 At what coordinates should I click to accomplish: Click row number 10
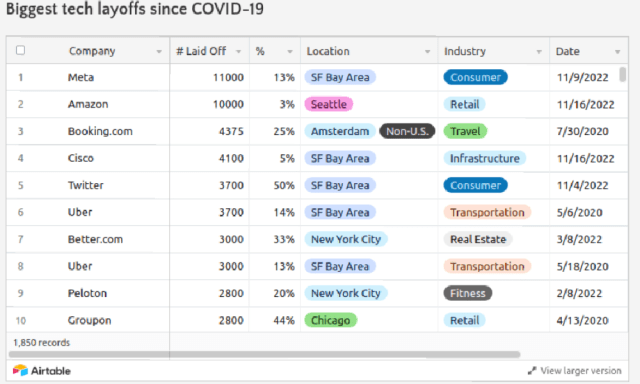20,320
